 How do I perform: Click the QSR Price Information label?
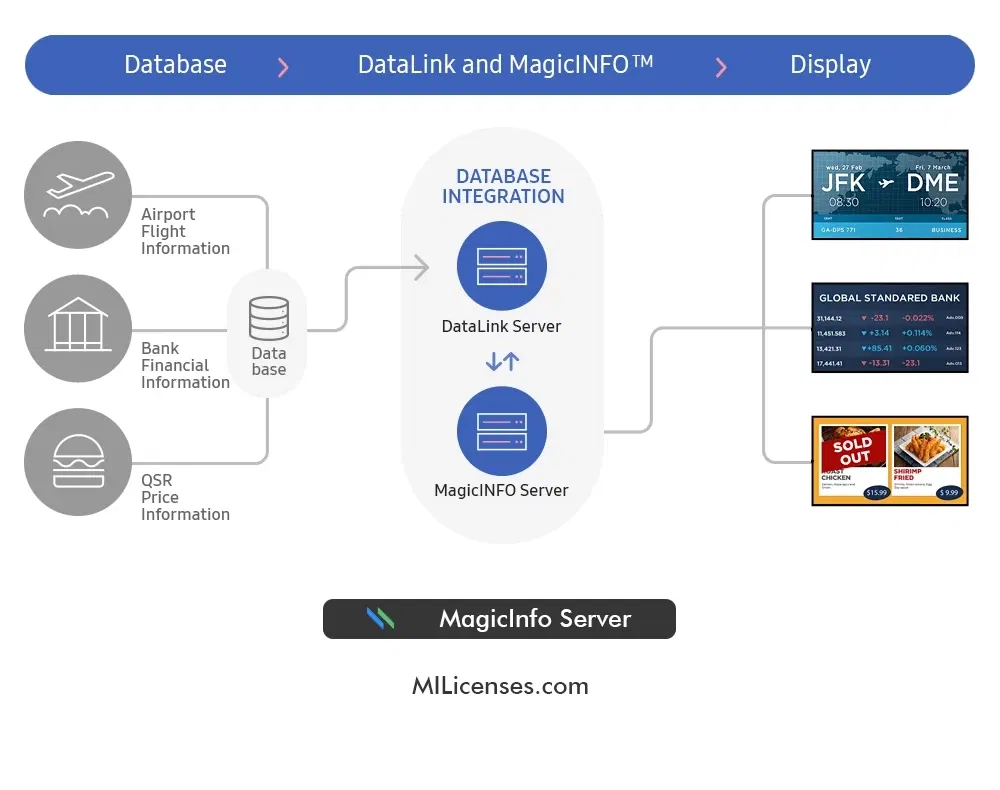(x=186, y=497)
